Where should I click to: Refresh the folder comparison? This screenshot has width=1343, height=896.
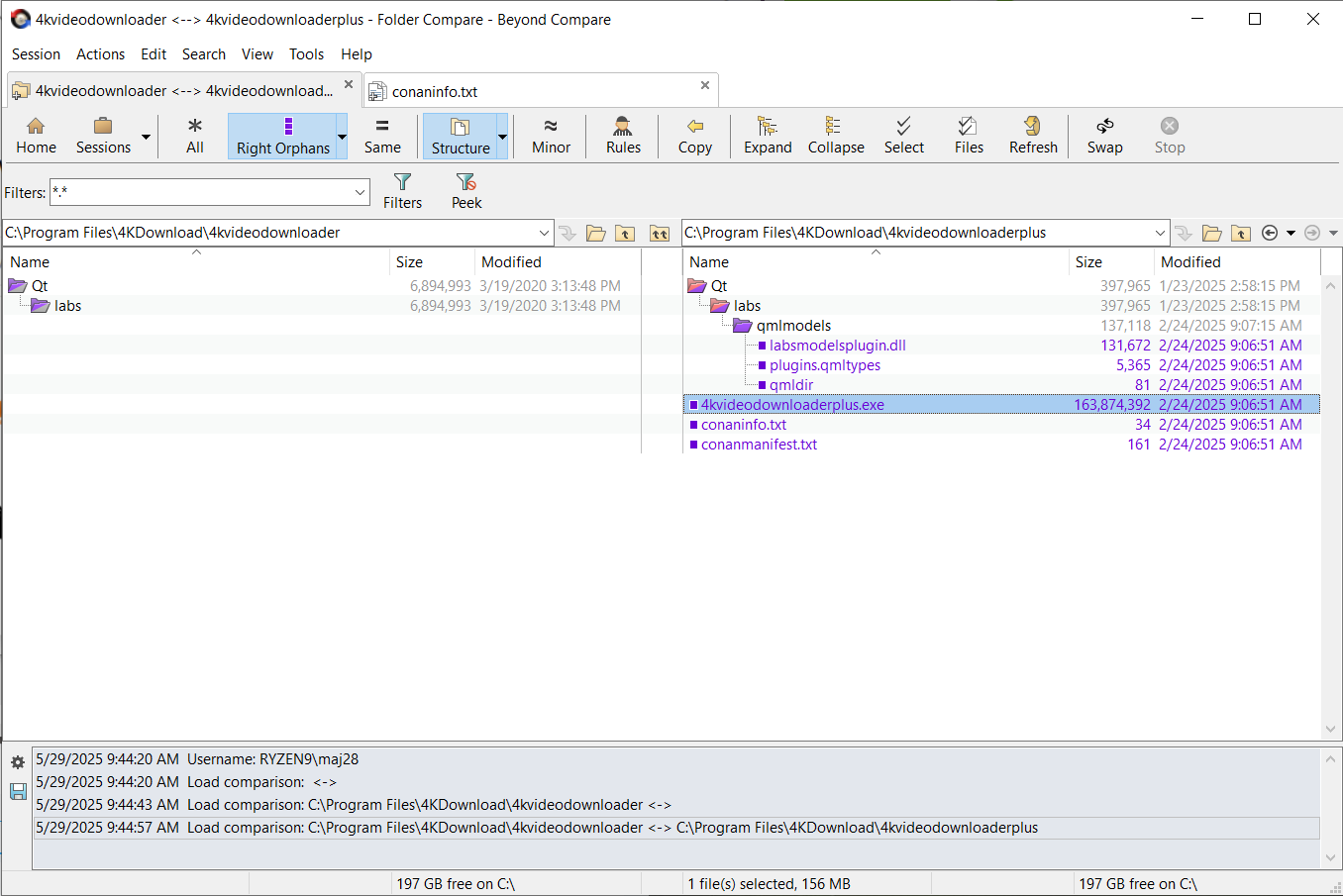tap(1033, 136)
